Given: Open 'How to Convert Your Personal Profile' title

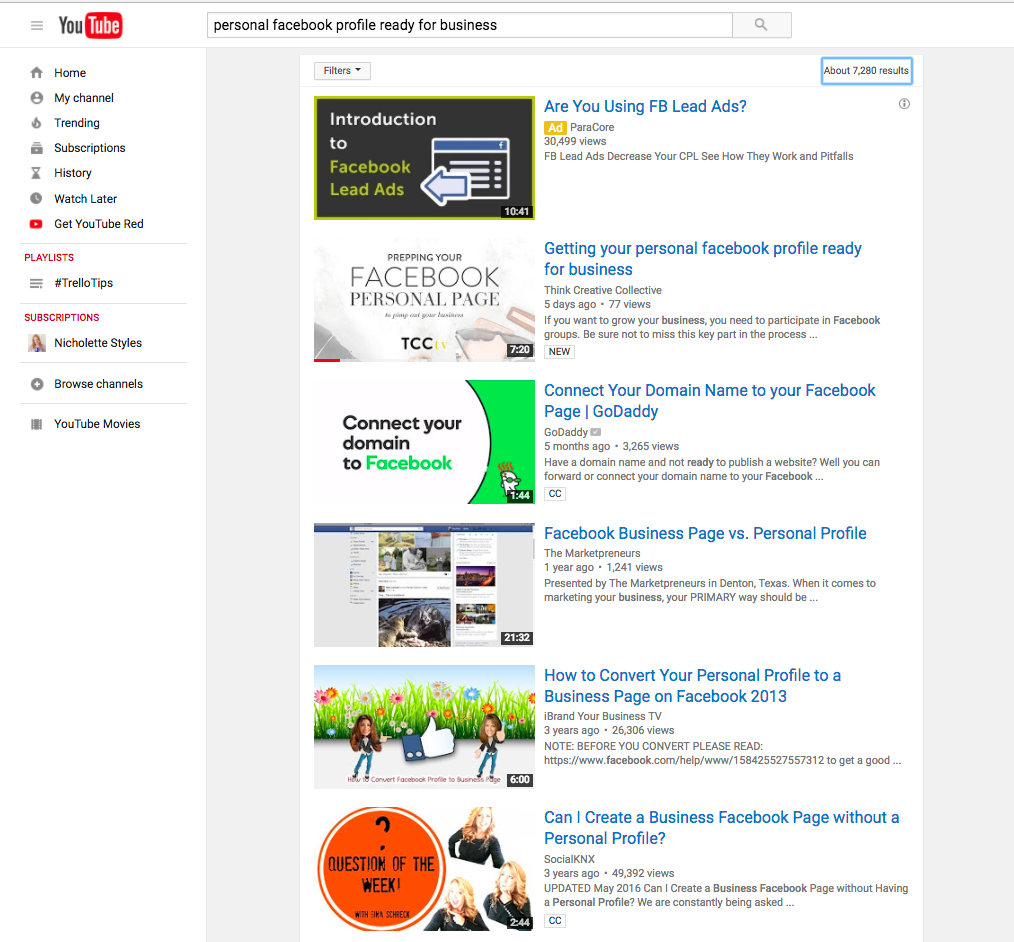Looking at the screenshot, I should click(x=692, y=685).
